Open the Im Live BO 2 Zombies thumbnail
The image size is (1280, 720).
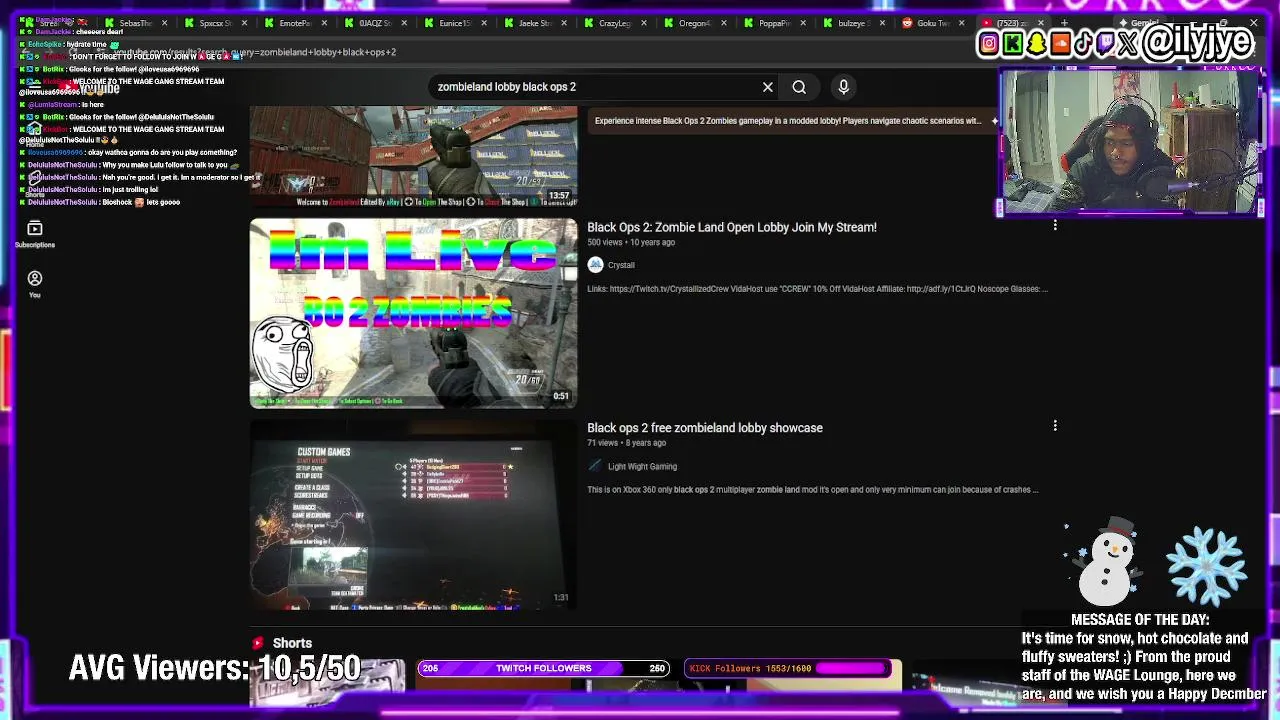pyautogui.click(x=413, y=313)
